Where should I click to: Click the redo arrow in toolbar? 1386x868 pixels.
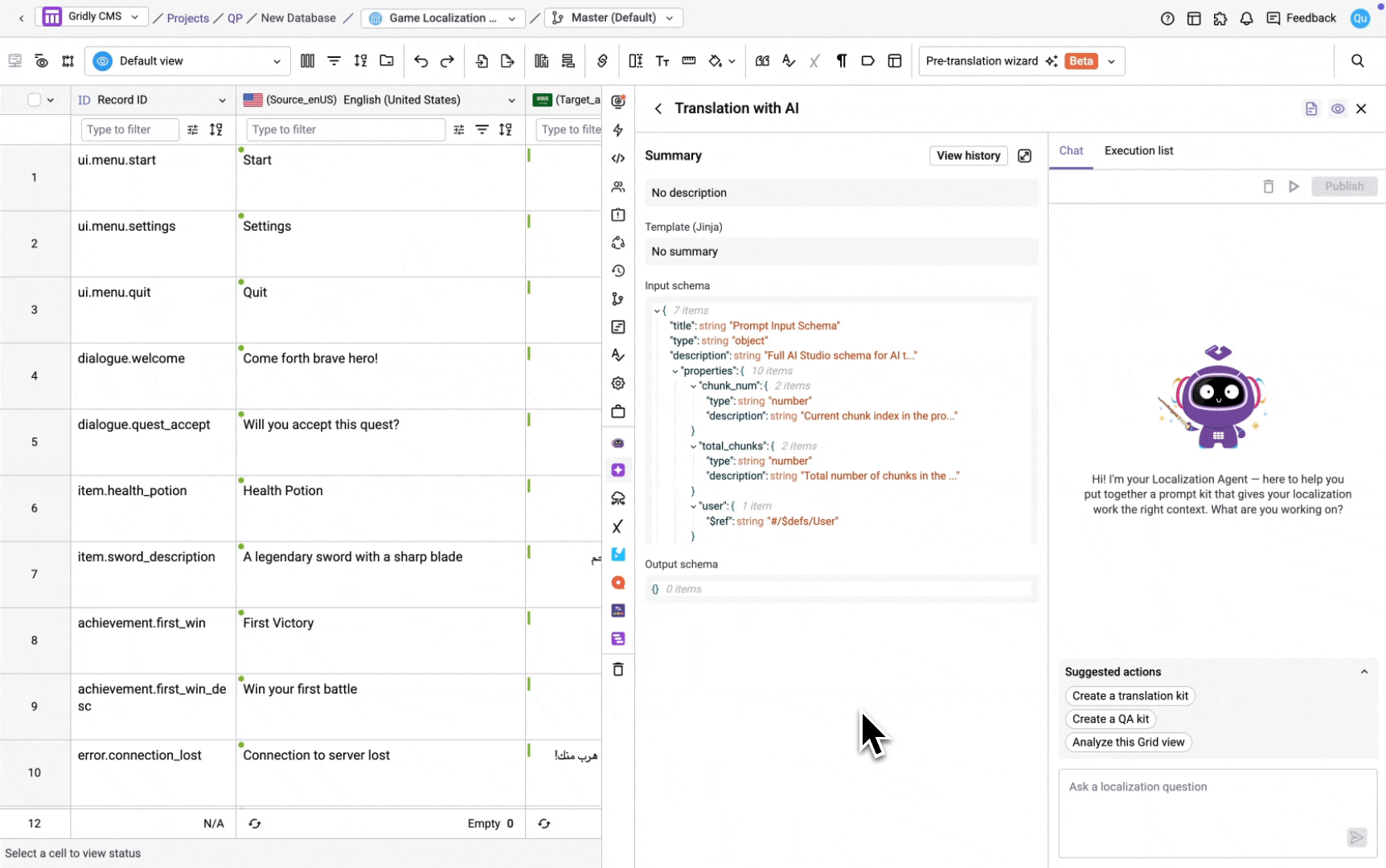point(447,61)
